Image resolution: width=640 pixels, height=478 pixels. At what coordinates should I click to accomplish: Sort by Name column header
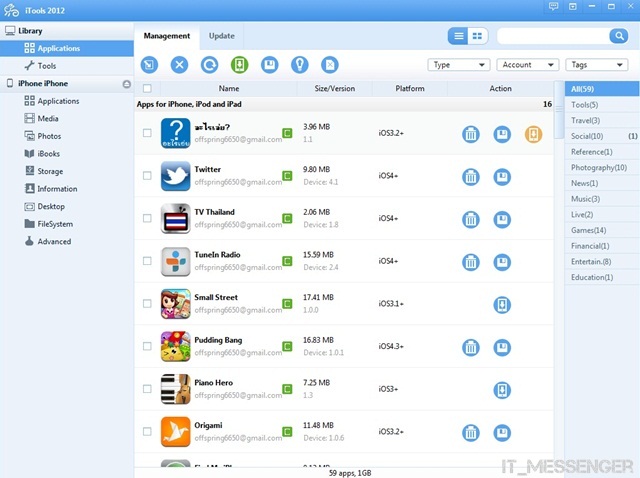tap(229, 88)
